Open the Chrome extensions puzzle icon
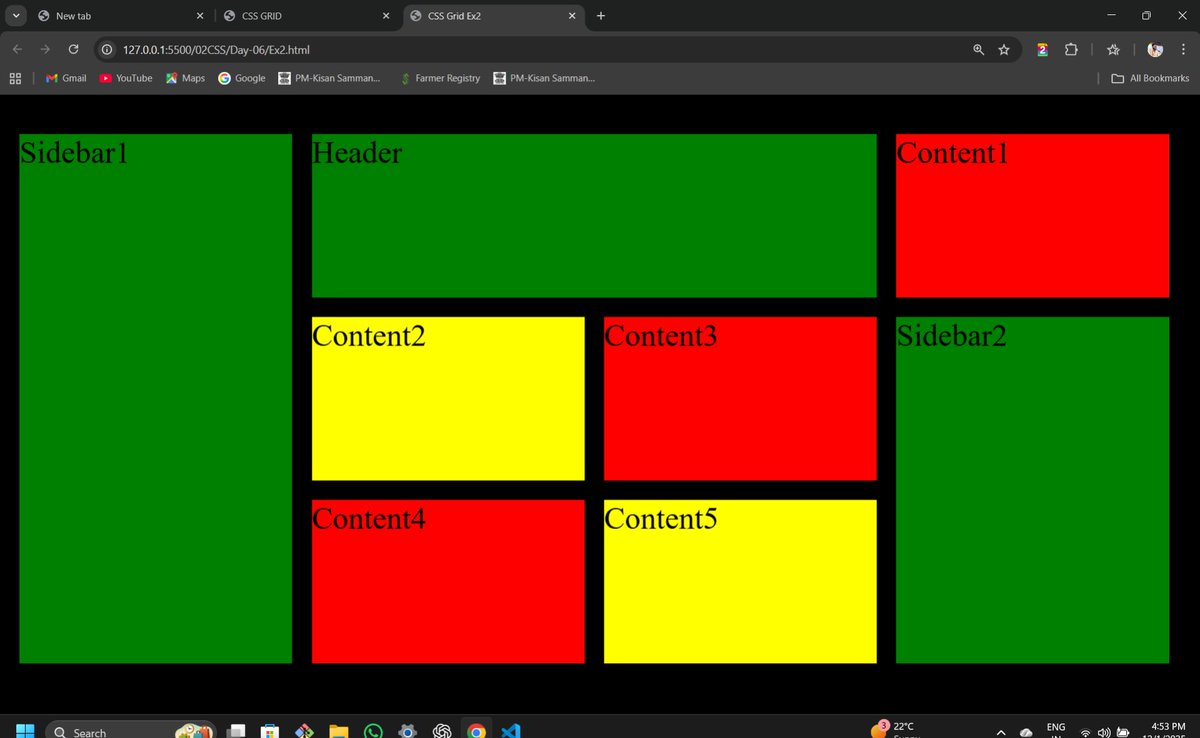 [x=1071, y=49]
